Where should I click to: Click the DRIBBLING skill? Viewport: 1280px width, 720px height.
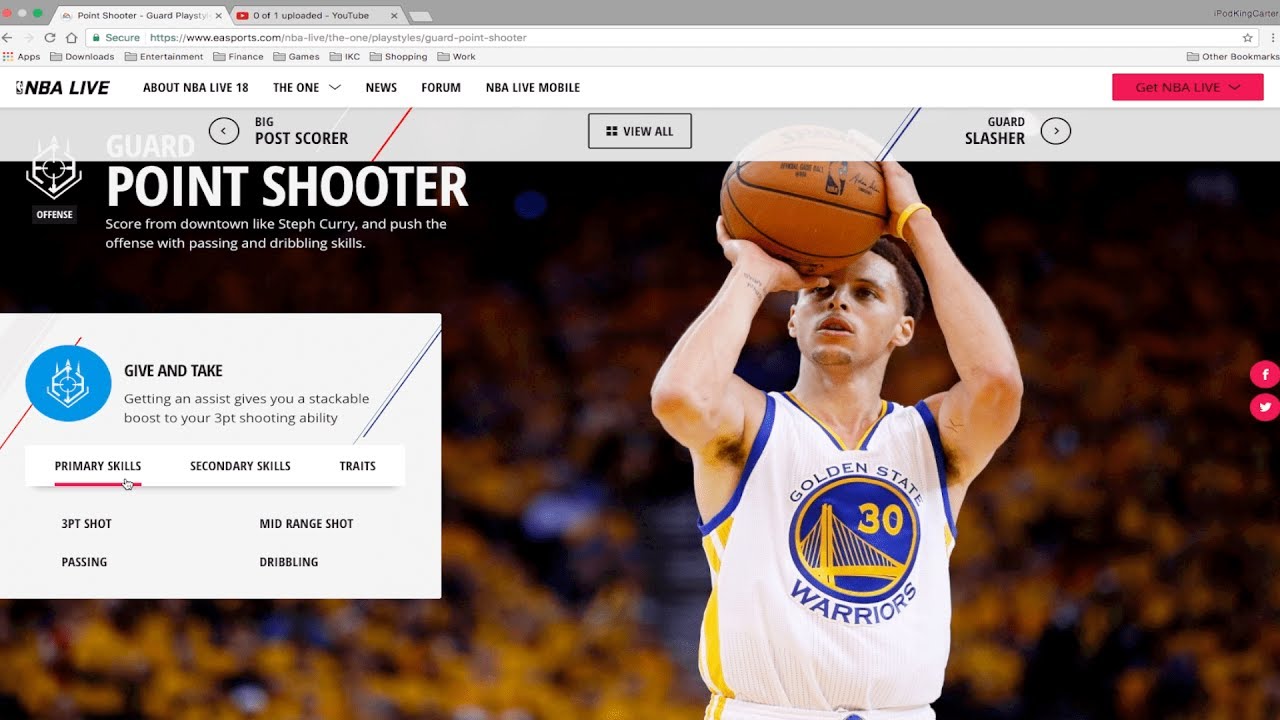click(289, 562)
